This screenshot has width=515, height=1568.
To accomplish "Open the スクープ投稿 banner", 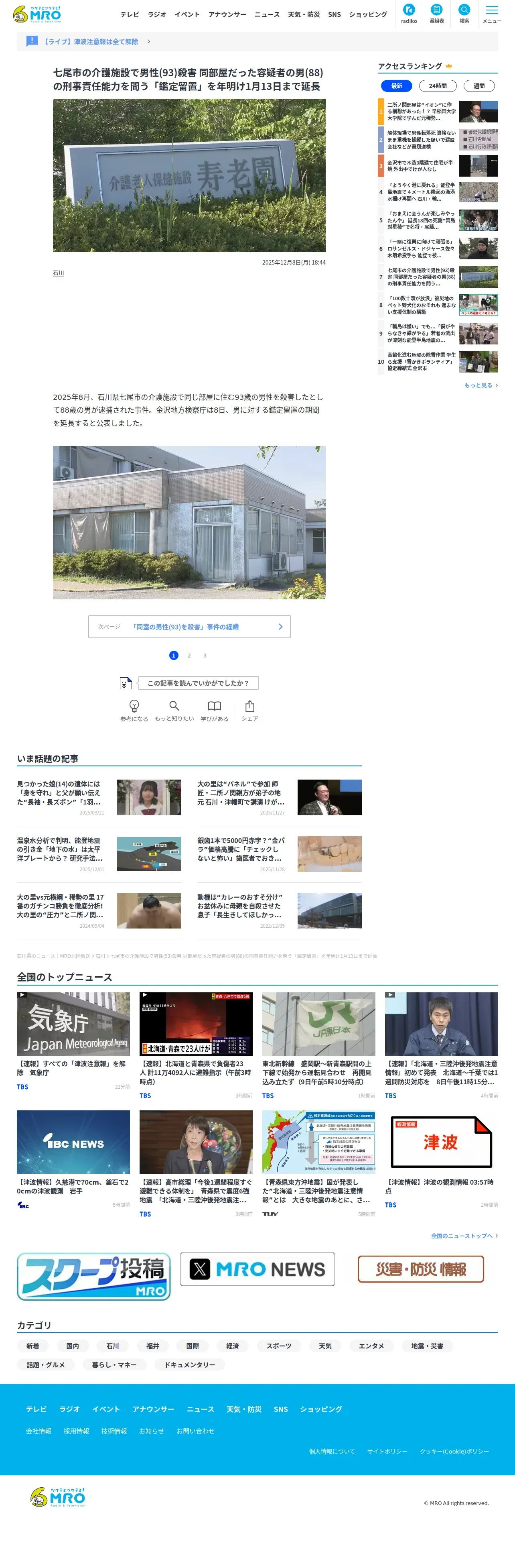I will pyautogui.click(x=93, y=1276).
